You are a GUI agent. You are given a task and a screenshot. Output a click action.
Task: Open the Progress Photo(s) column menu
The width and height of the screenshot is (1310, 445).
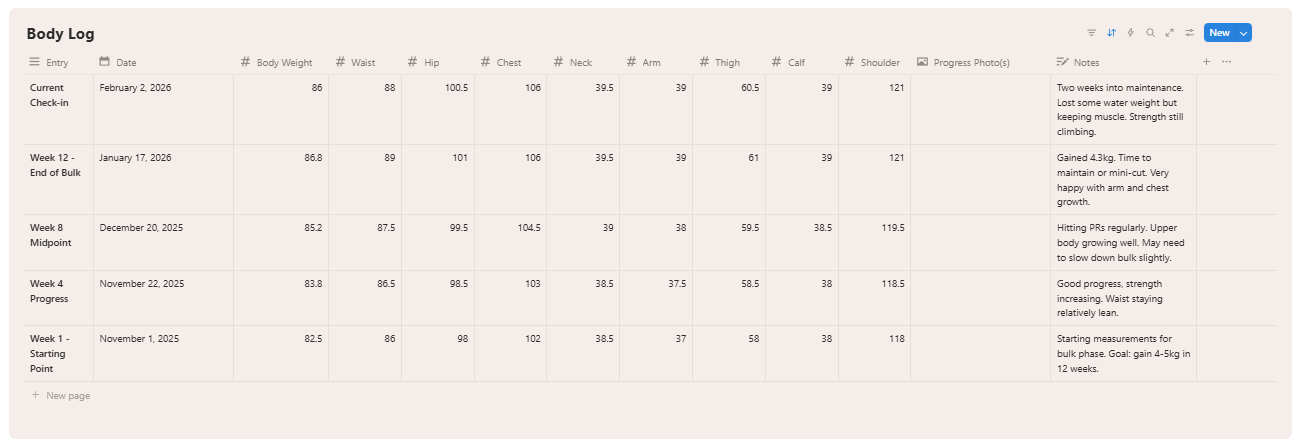click(x=970, y=63)
